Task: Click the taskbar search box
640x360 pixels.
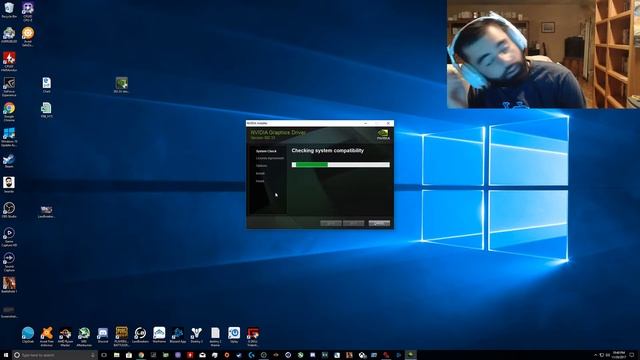Action: (55, 355)
